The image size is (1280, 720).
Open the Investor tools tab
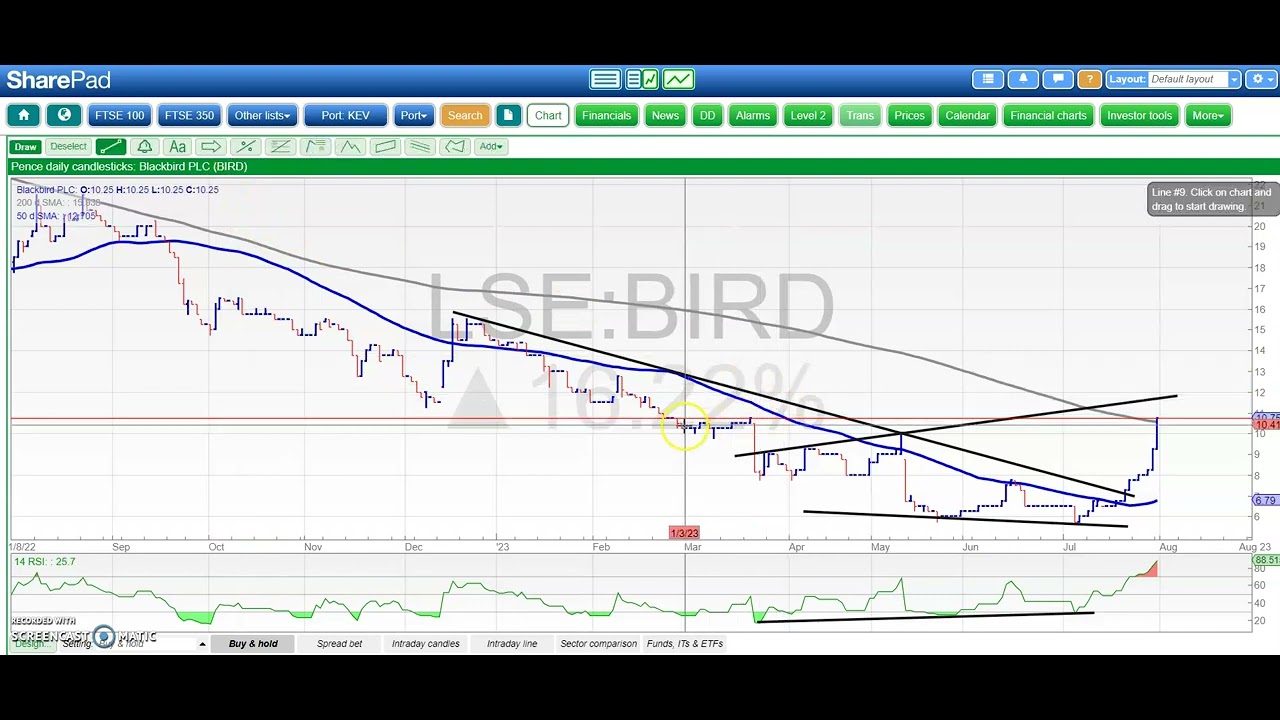pyautogui.click(x=1139, y=115)
